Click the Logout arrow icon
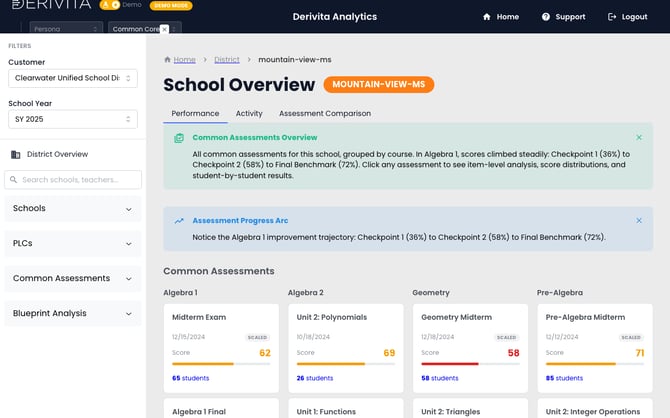 tap(612, 17)
